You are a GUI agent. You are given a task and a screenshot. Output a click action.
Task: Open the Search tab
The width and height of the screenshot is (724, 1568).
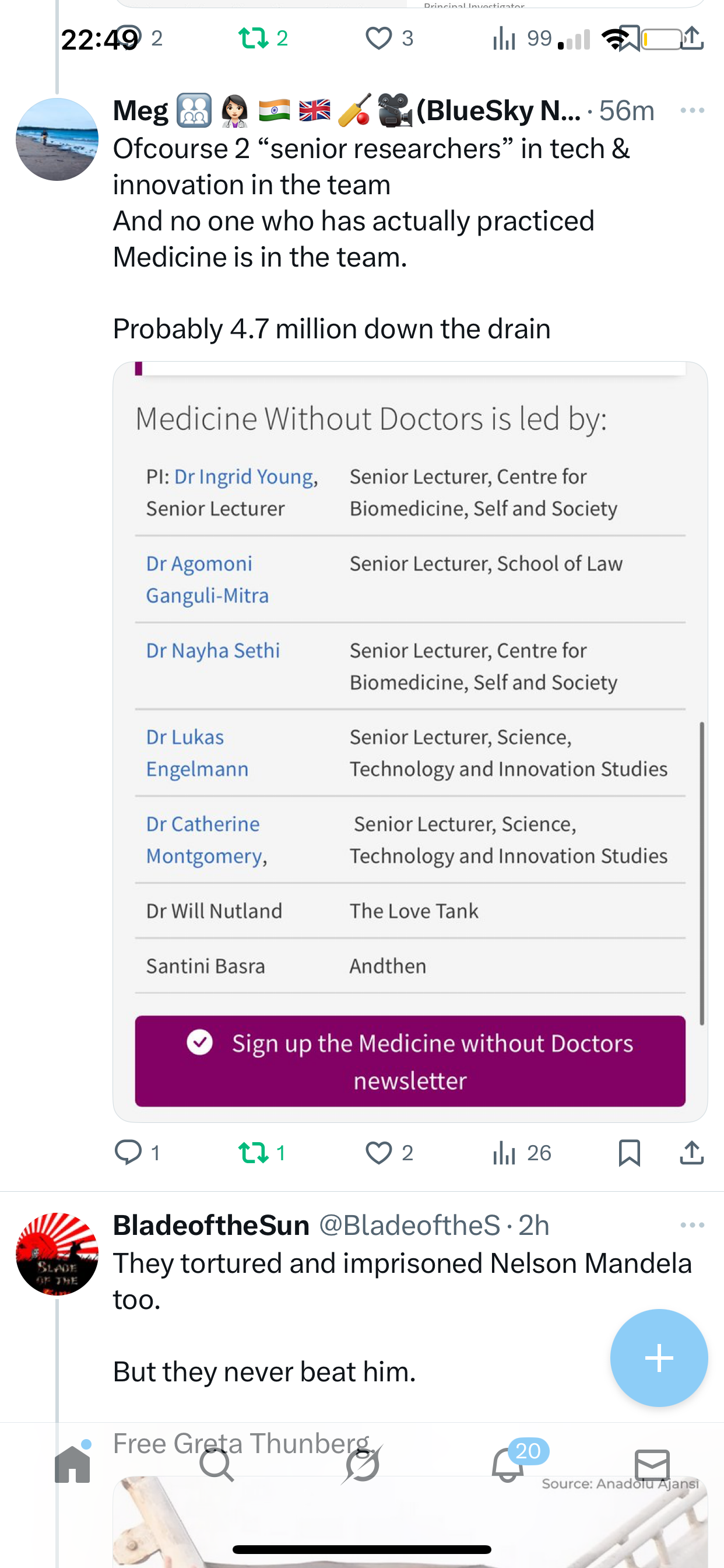217,1465
